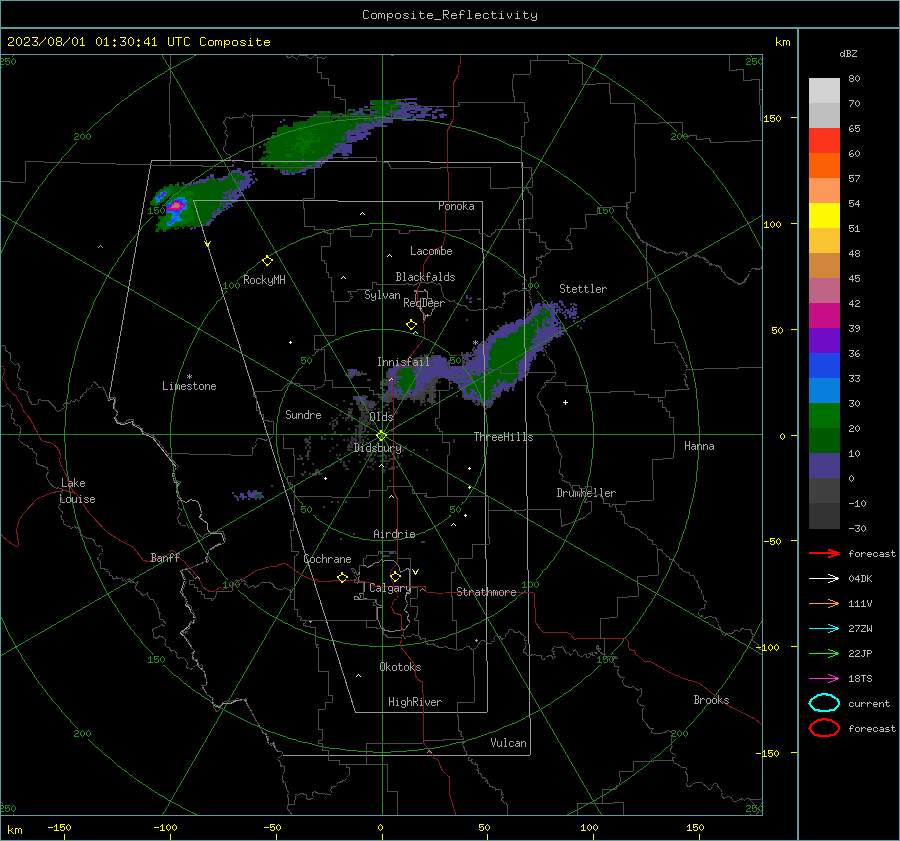The image size is (900, 841).
Task: Click the cyan current ellipse icon
Action: [x=824, y=703]
